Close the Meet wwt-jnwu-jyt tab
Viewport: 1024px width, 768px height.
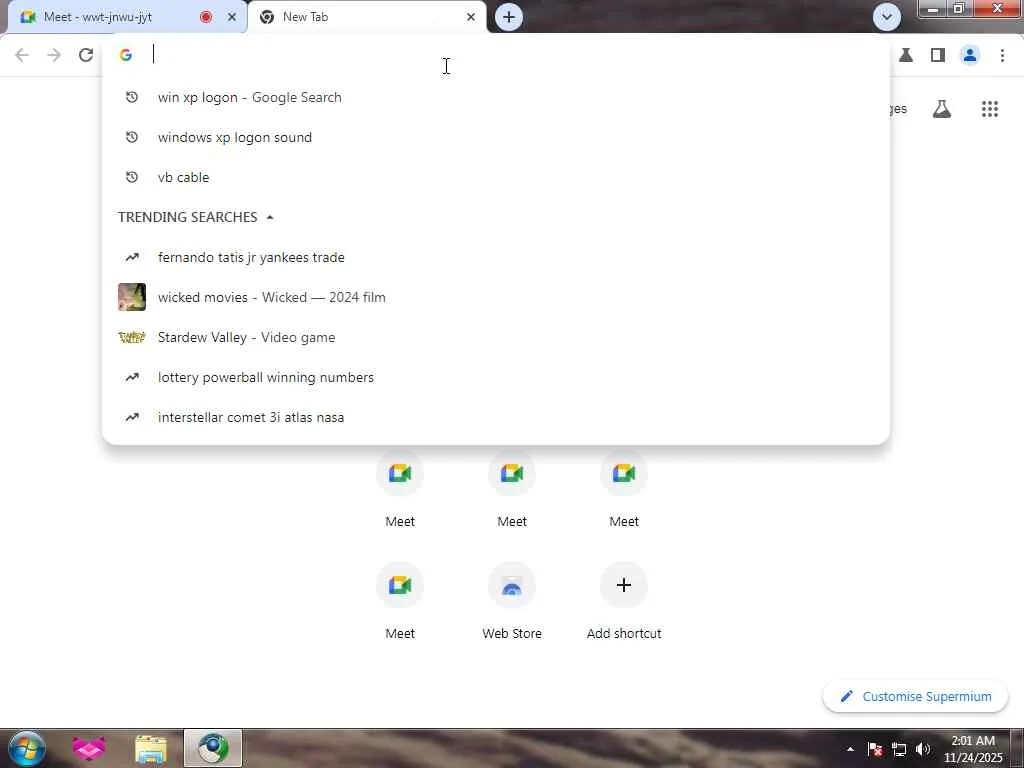point(232,17)
